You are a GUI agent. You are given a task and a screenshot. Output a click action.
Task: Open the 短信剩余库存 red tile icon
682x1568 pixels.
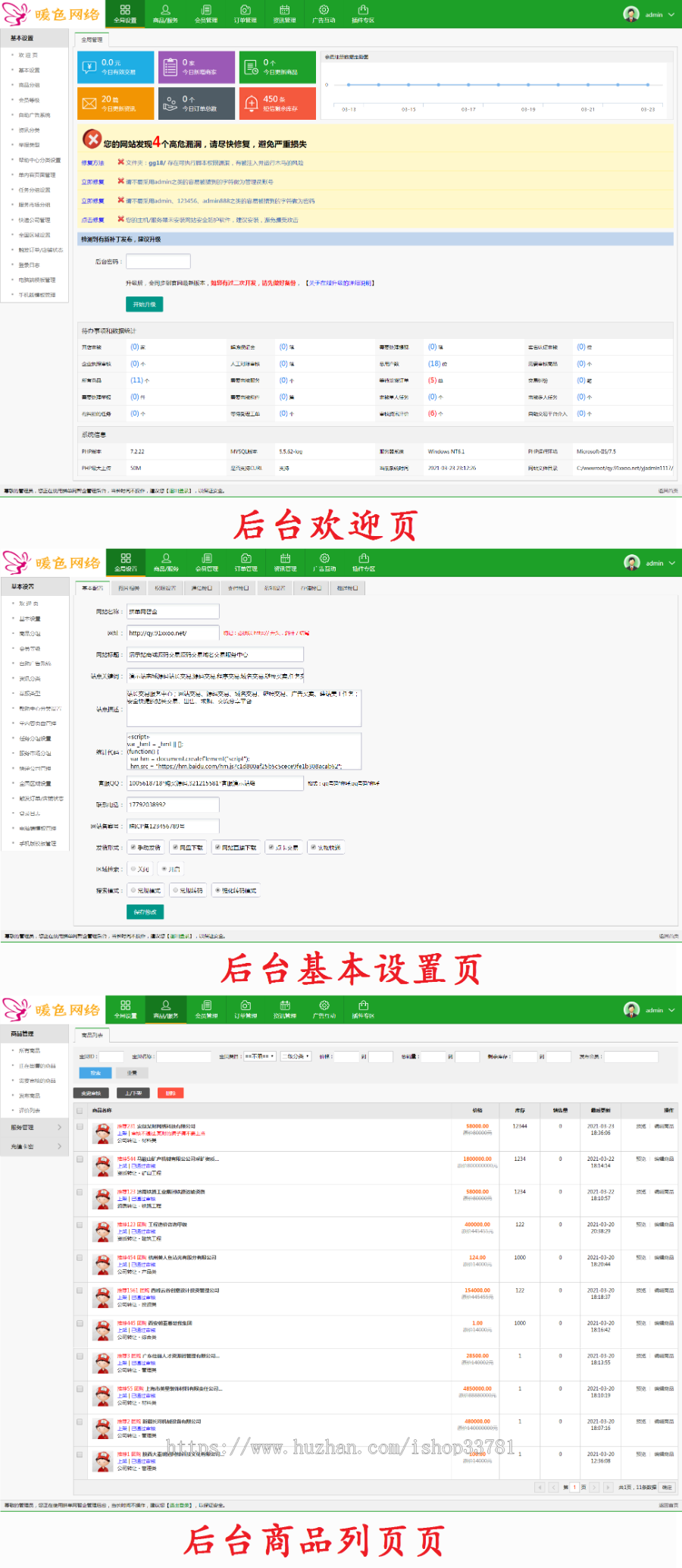pos(251,104)
